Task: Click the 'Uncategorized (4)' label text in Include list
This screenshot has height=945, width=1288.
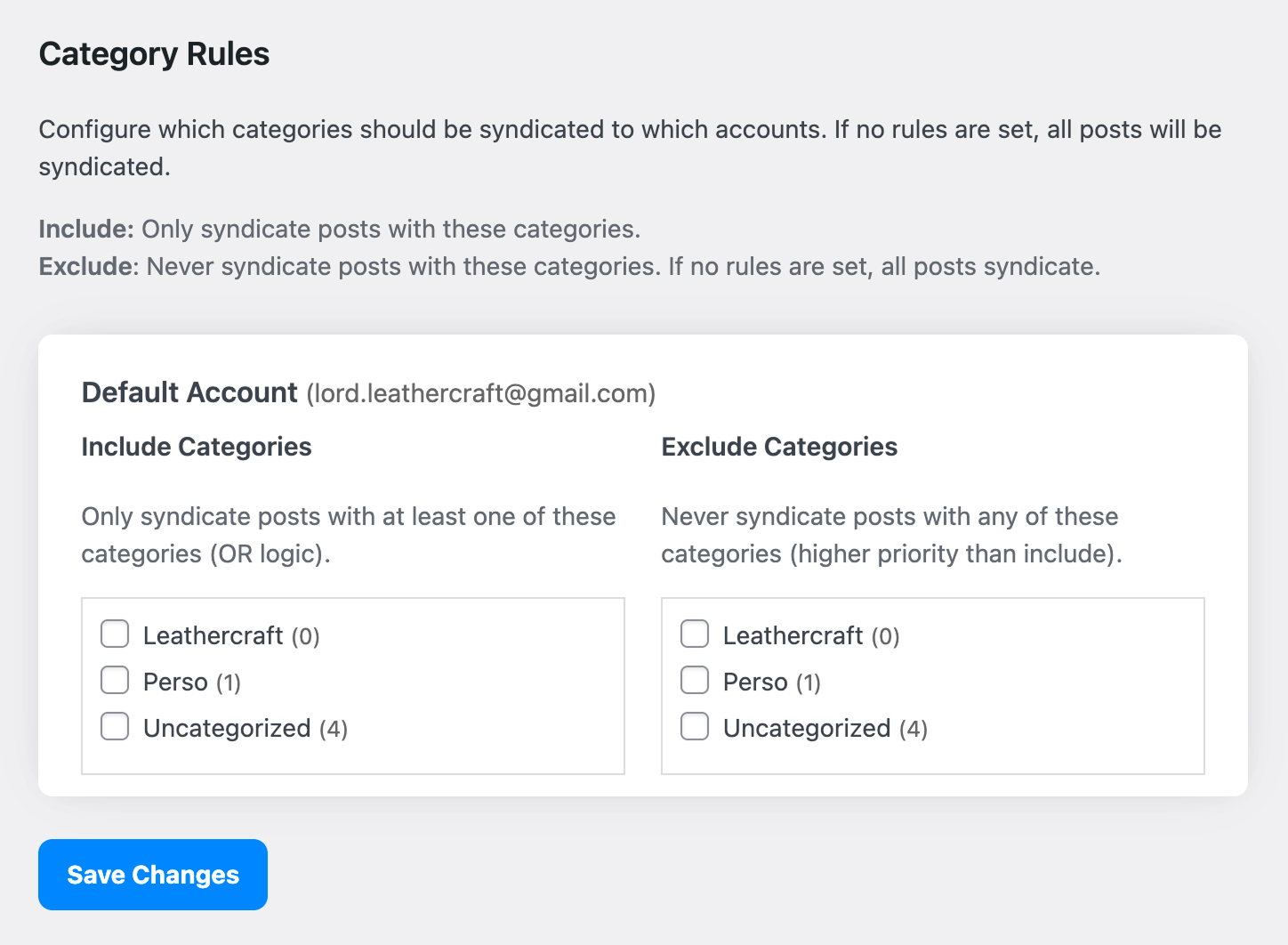Action: pyautogui.click(x=246, y=729)
